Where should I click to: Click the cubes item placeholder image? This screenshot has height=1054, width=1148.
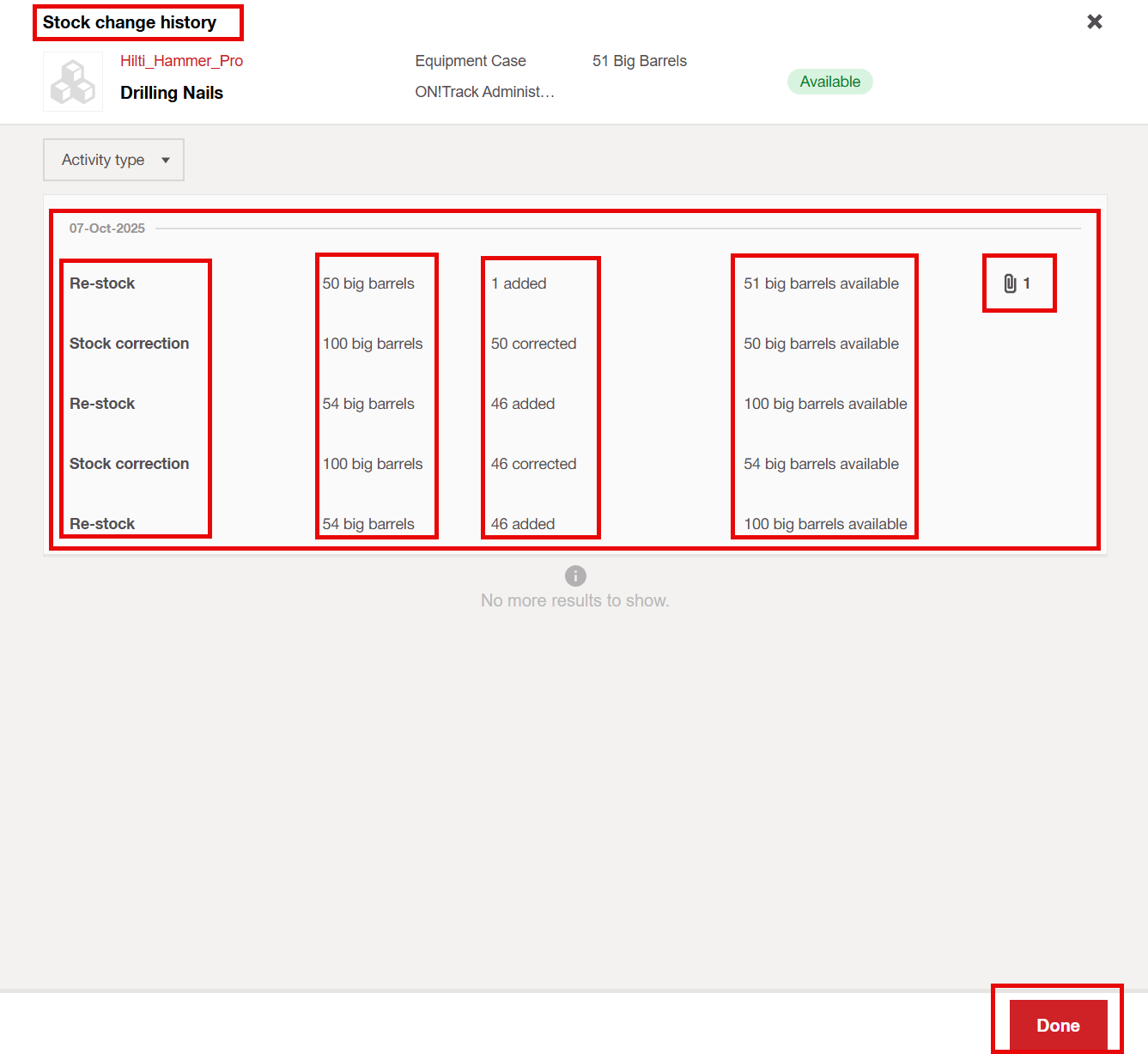tap(73, 82)
